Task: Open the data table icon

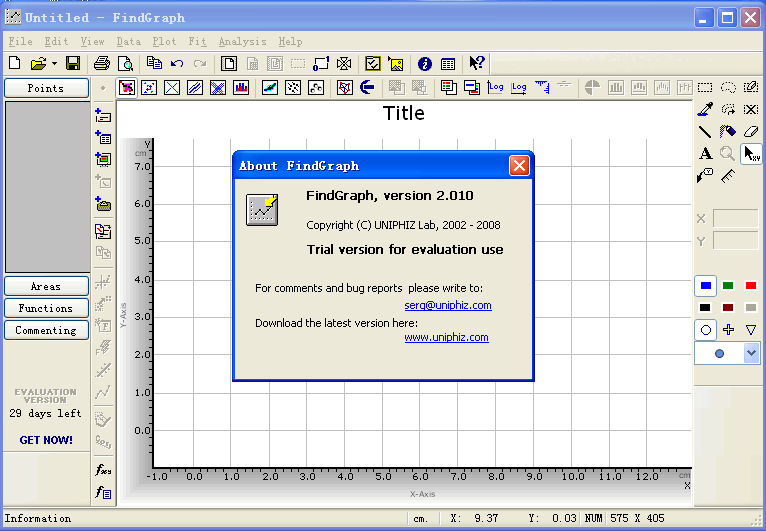Action: tap(448, 64)
